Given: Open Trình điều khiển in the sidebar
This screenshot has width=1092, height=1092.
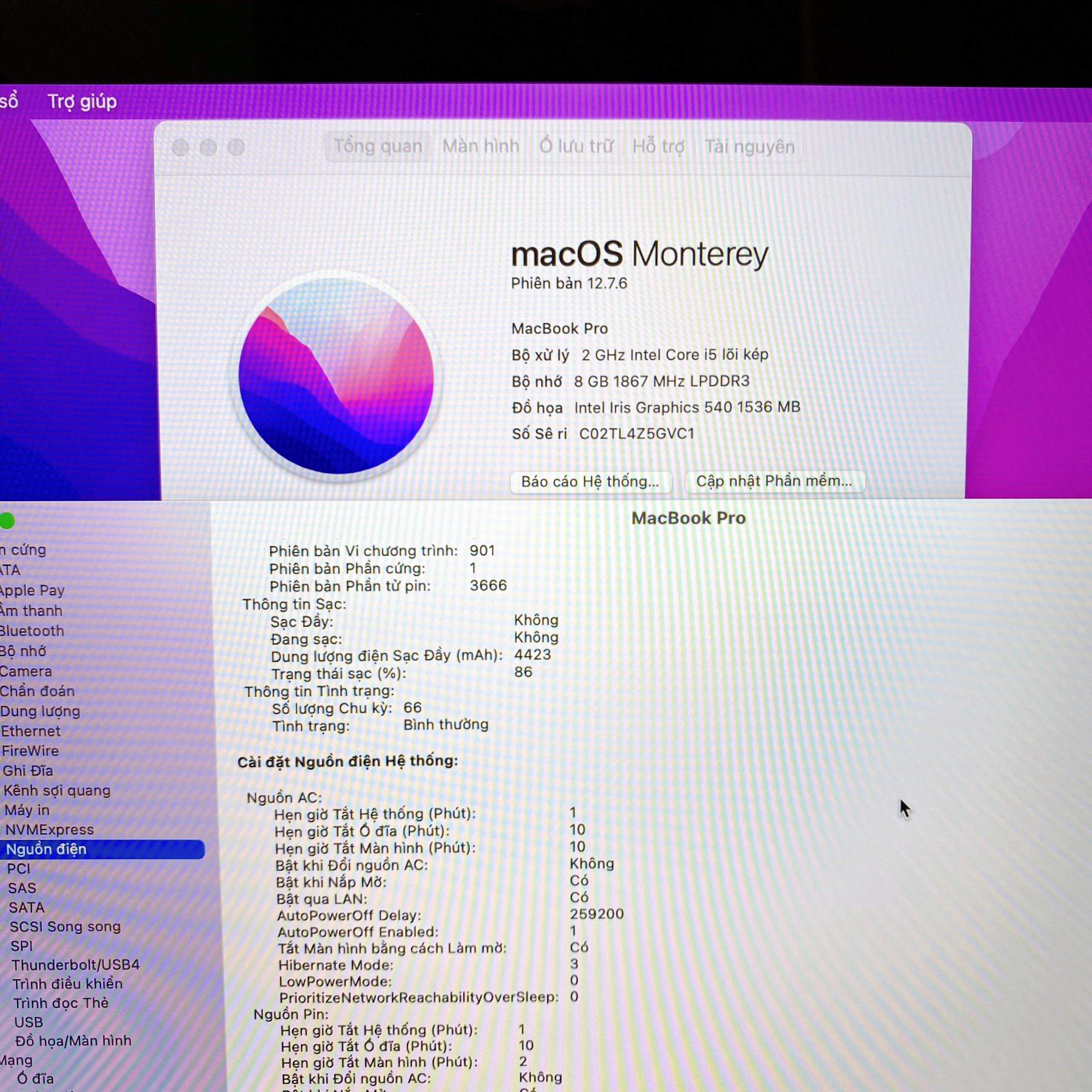Looking at the screenshot, I should click(68, 984).
